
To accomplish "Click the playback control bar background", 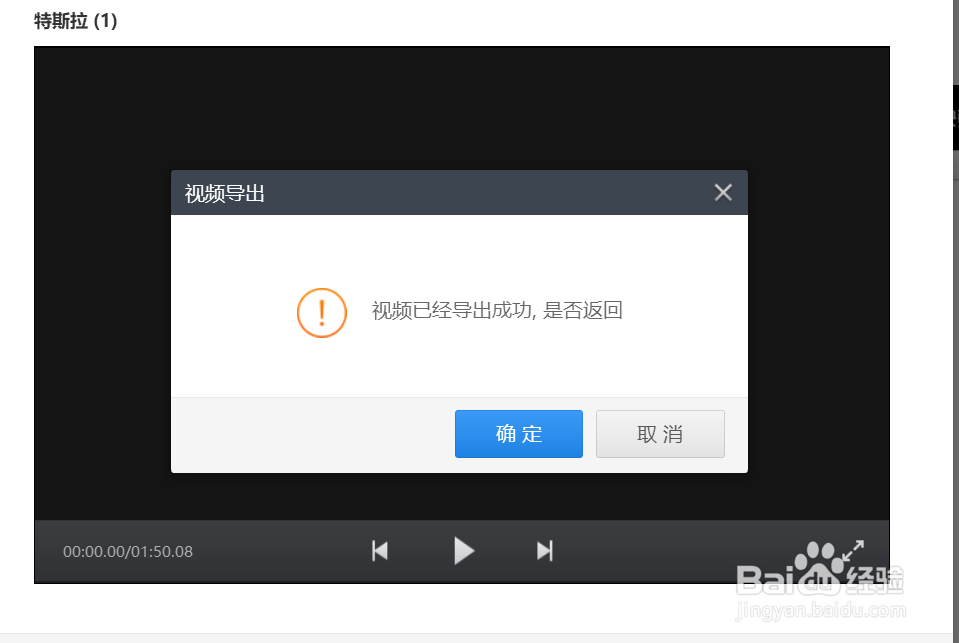I will tap(280, 550).
